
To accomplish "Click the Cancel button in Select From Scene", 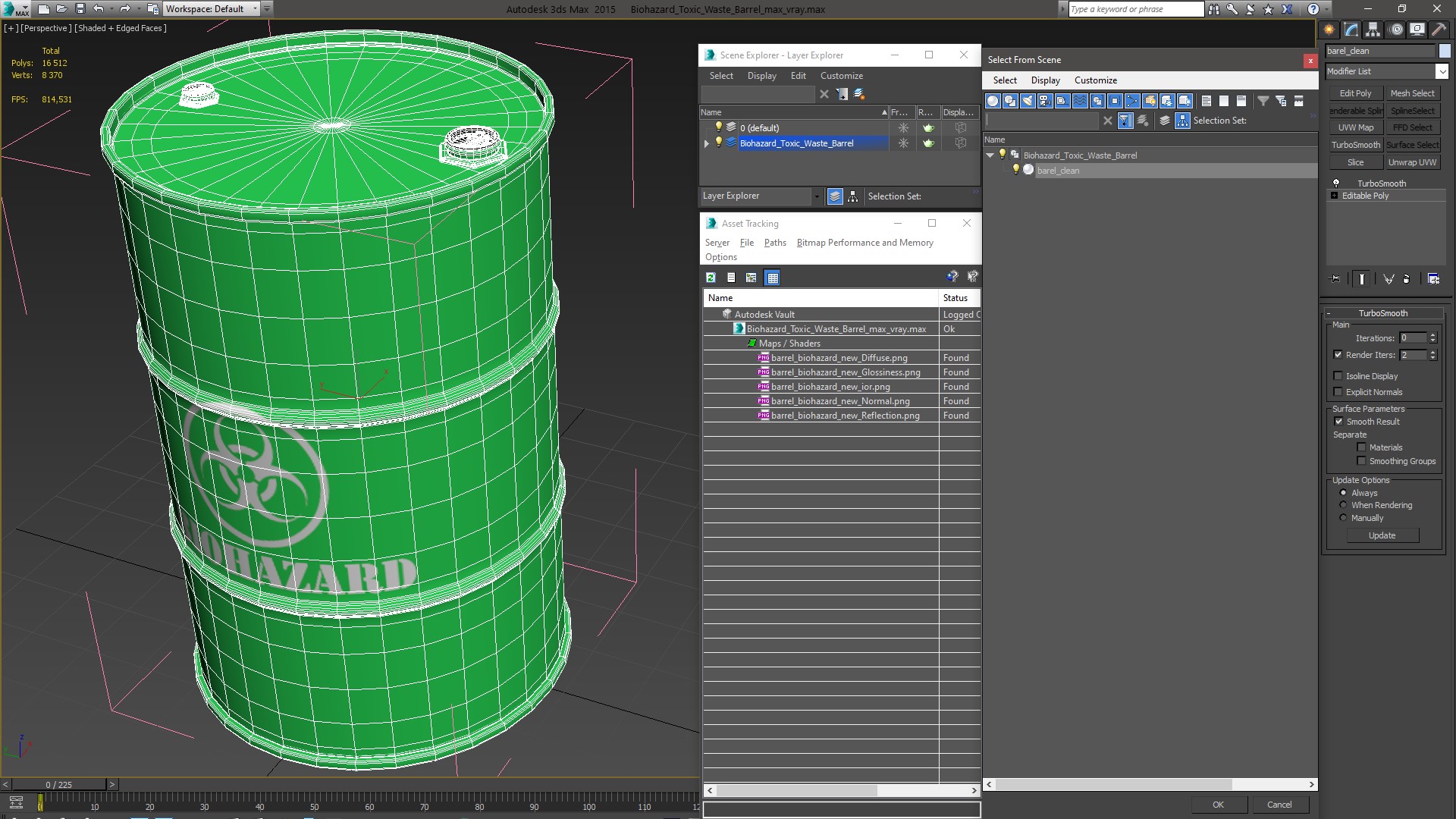I will pyautogui.click(x=1279, y=804).
